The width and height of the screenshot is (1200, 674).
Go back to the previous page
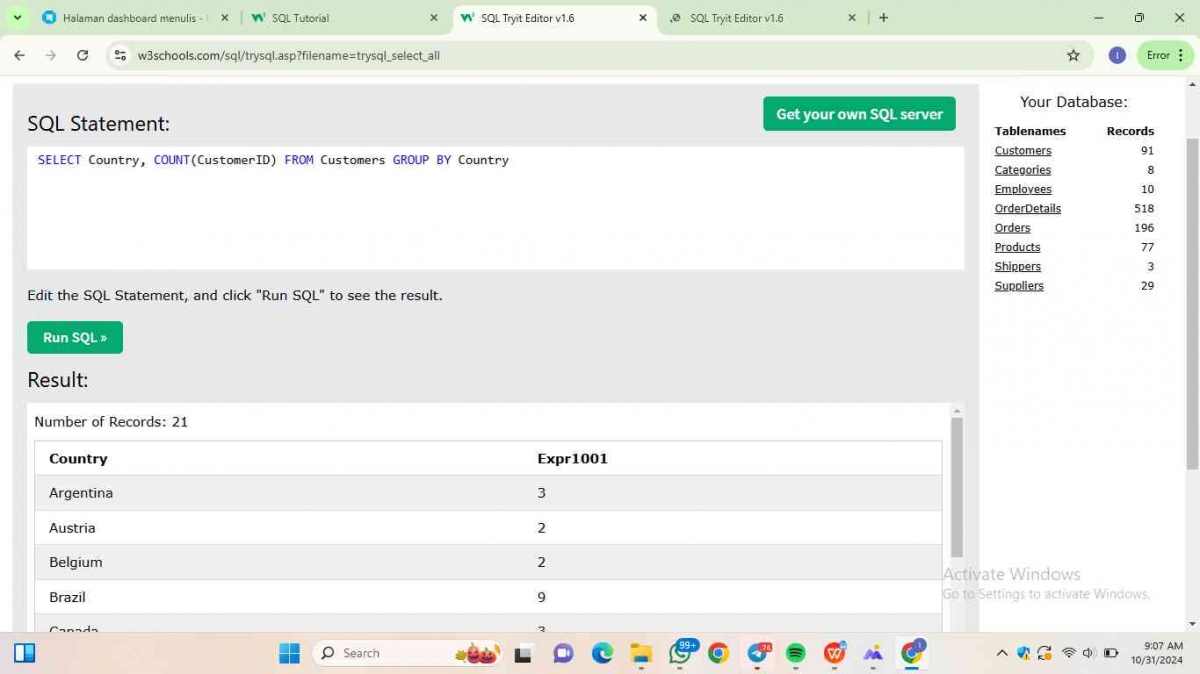pyautogui.click(x=20, y=55)
